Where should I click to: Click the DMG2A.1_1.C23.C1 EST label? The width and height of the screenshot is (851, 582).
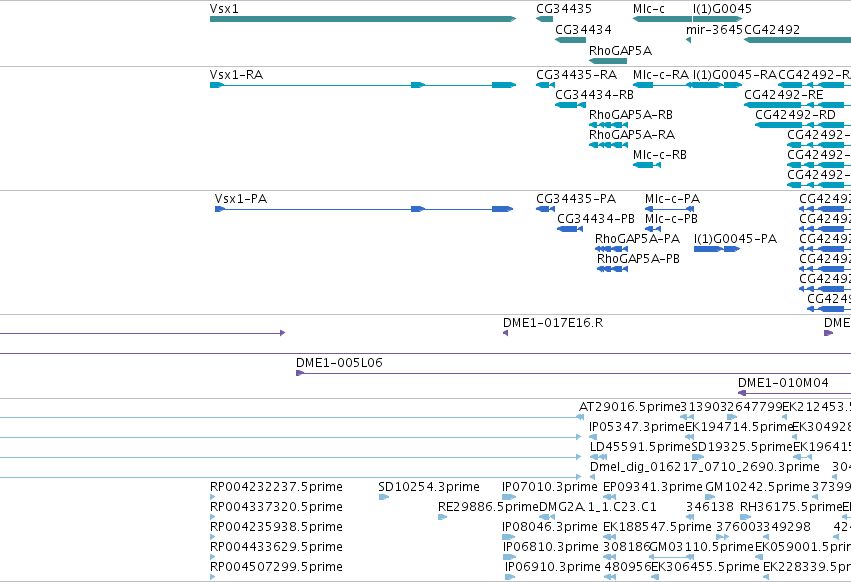(598, 507)
